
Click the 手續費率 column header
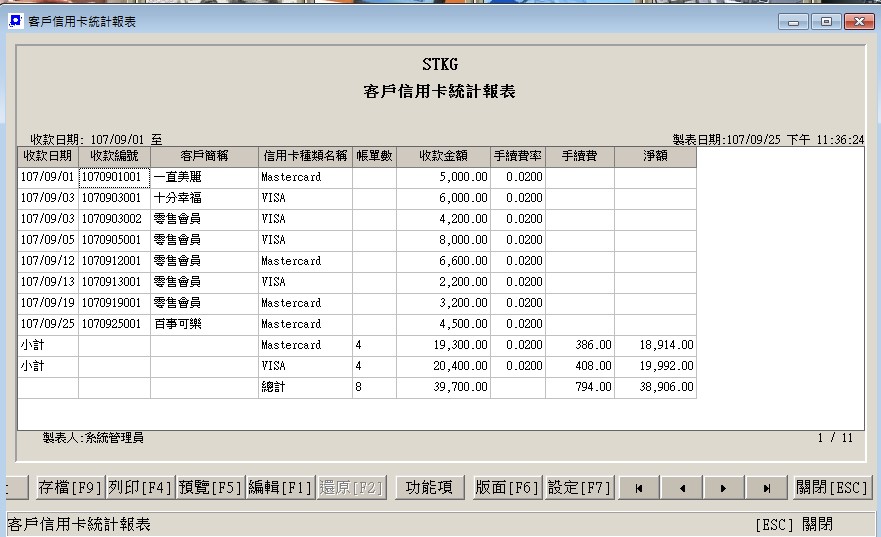(x=517, y=156)
